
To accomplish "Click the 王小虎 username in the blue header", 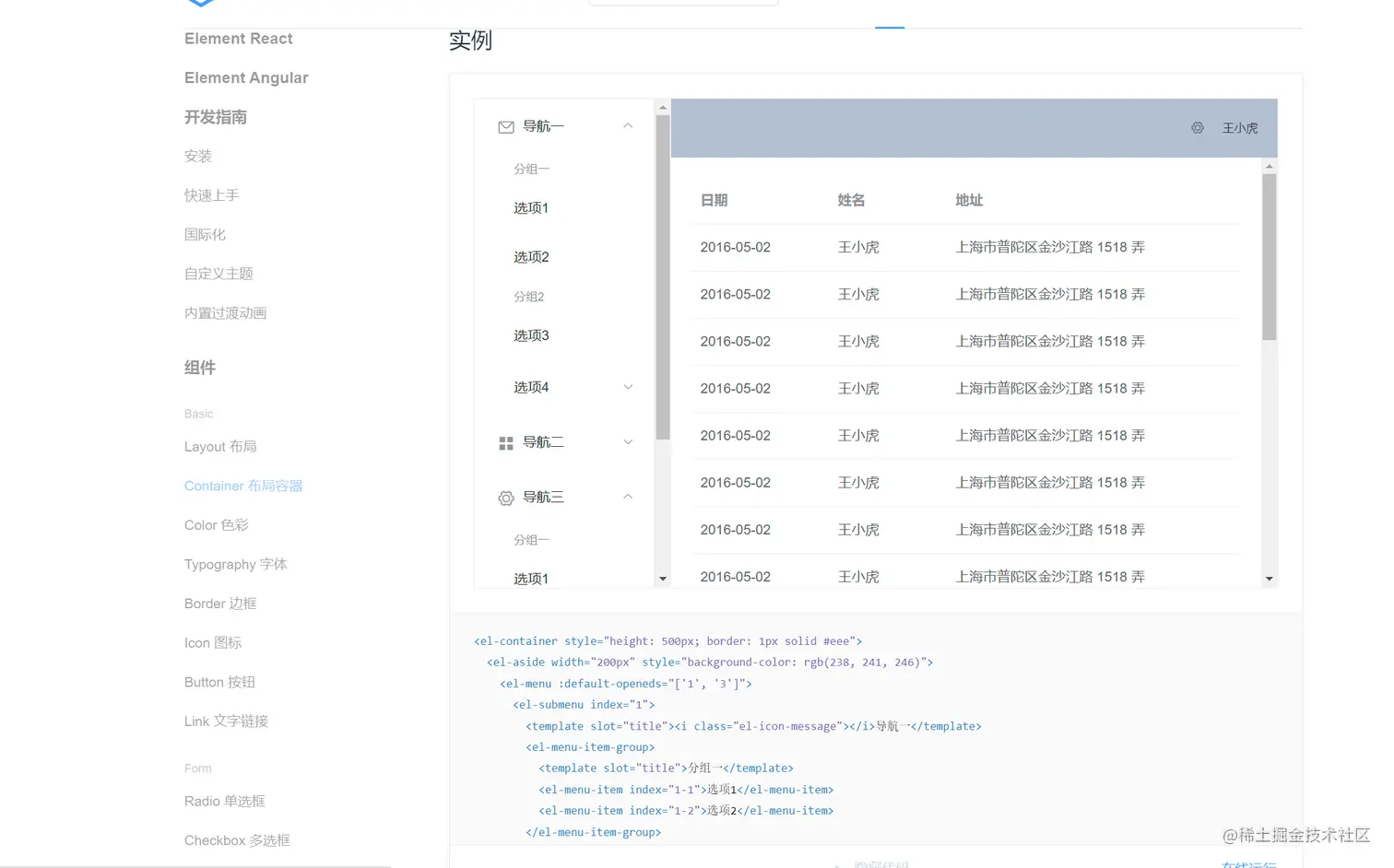I will coord(1240,128).
